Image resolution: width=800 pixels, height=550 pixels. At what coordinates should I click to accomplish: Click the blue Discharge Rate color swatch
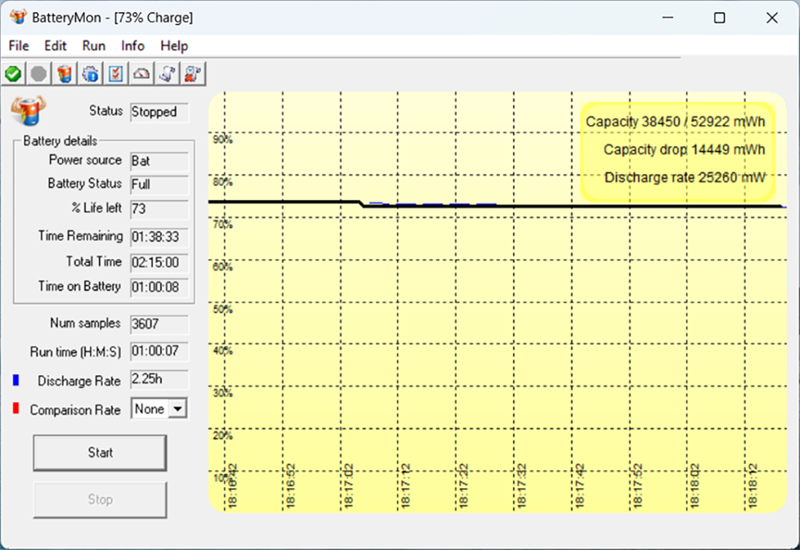16,380
